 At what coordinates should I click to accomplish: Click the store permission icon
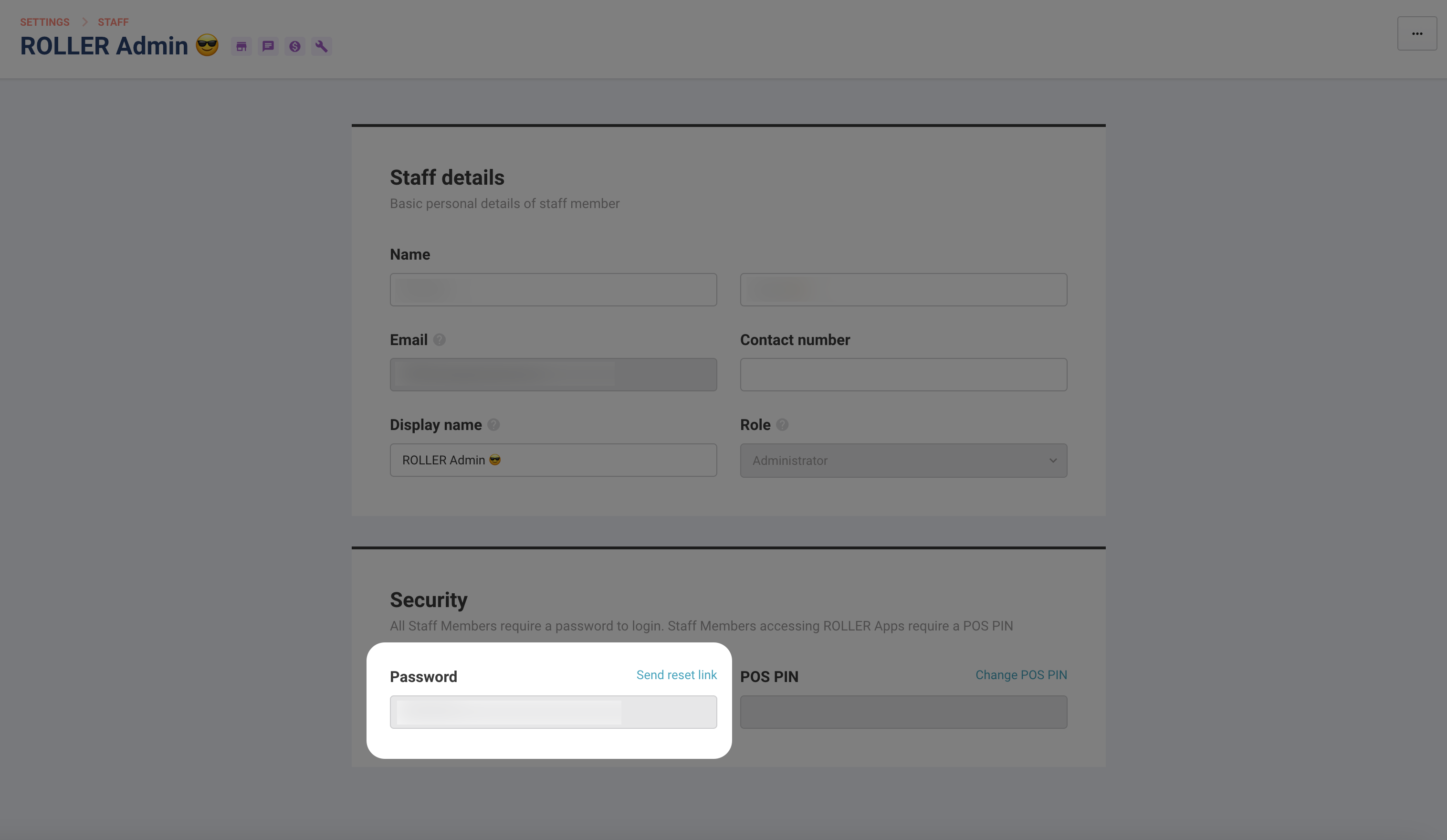pyautogui.click(x=241, y=46)
